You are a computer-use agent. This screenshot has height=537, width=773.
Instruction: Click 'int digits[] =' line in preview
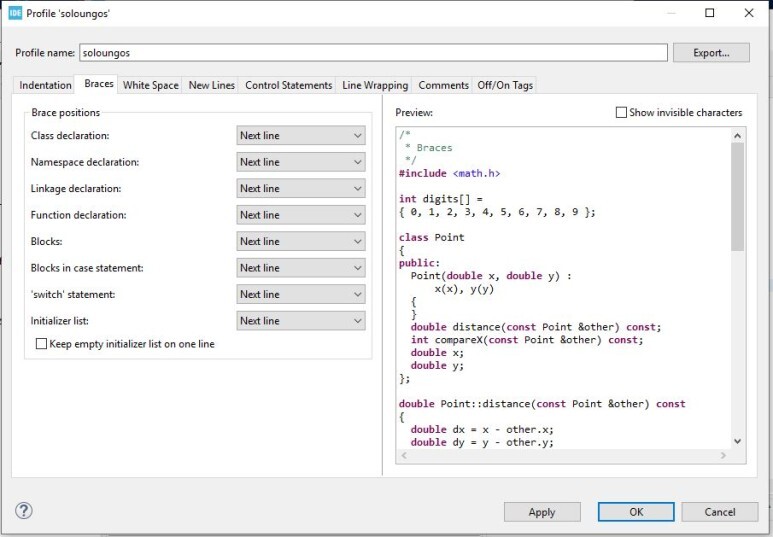[441, 199]
